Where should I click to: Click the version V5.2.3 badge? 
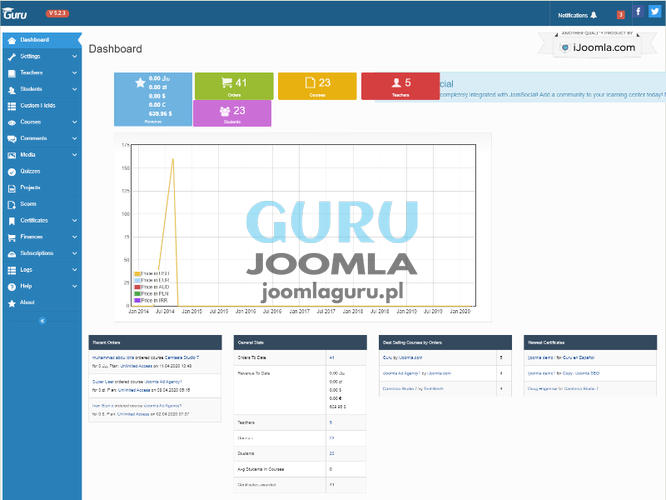[57, 13]
